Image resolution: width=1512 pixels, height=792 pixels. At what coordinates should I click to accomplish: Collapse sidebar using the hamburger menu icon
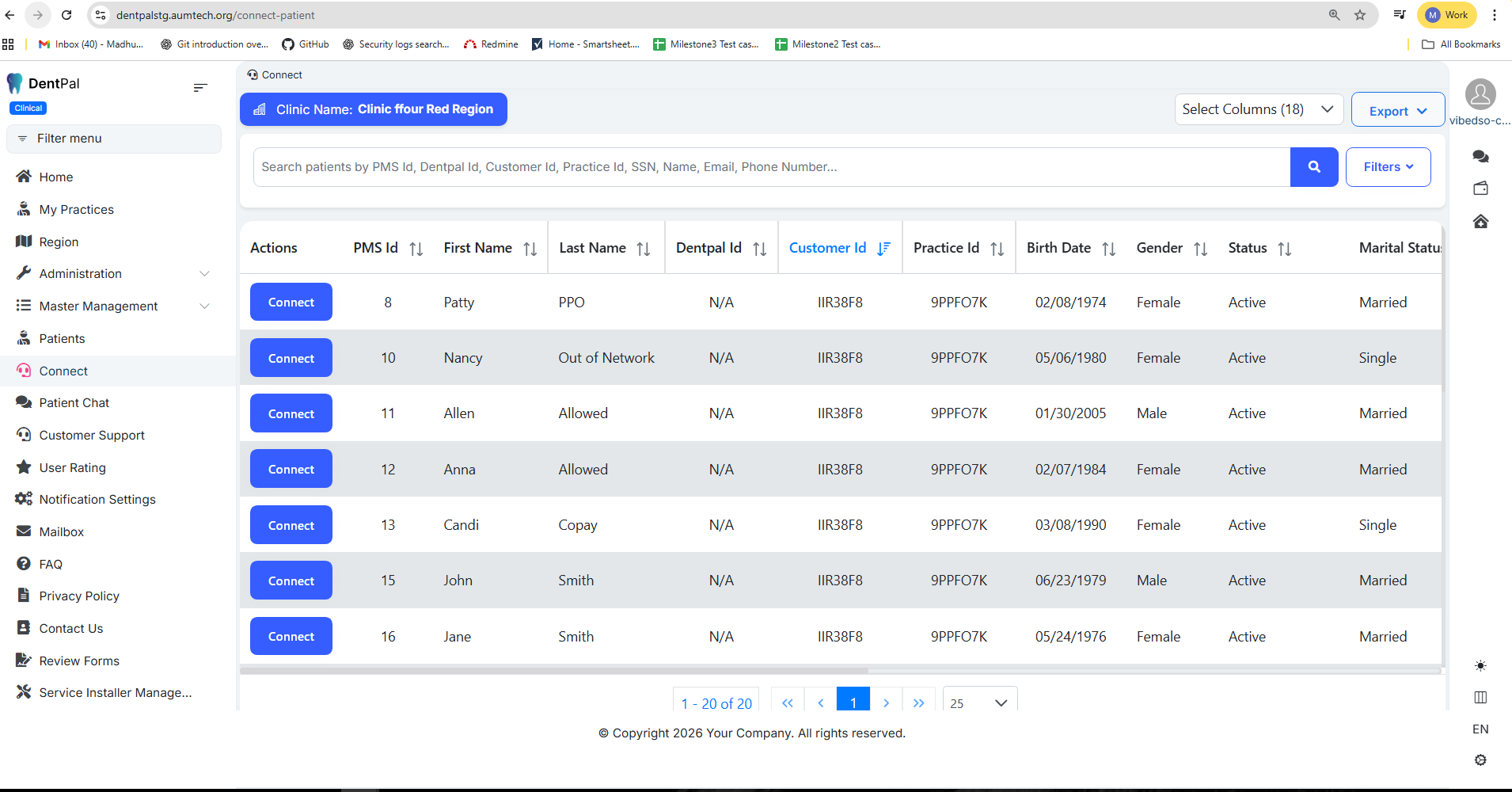click(x=200, y=87)
